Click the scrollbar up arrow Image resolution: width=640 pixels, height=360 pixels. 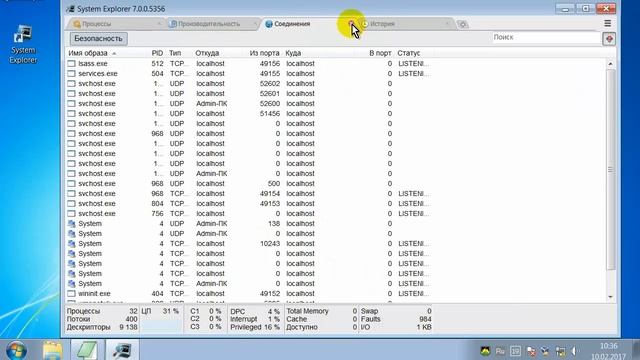(610, 64)
